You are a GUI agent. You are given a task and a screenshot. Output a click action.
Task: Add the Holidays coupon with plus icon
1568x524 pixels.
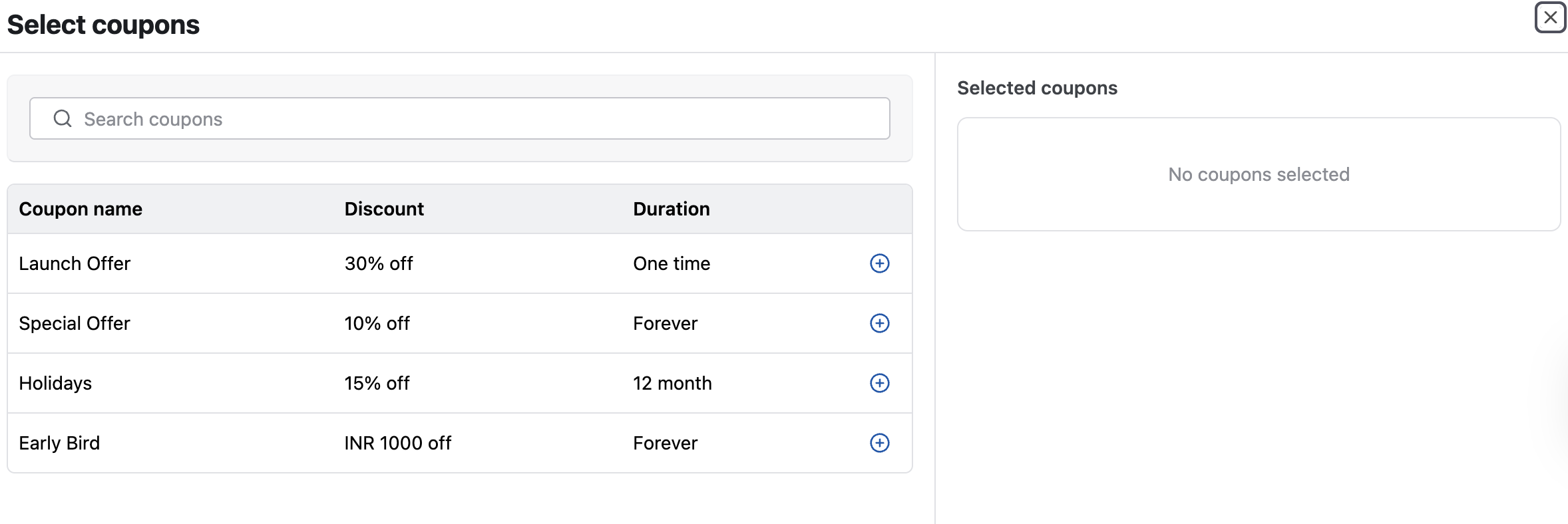879,383
